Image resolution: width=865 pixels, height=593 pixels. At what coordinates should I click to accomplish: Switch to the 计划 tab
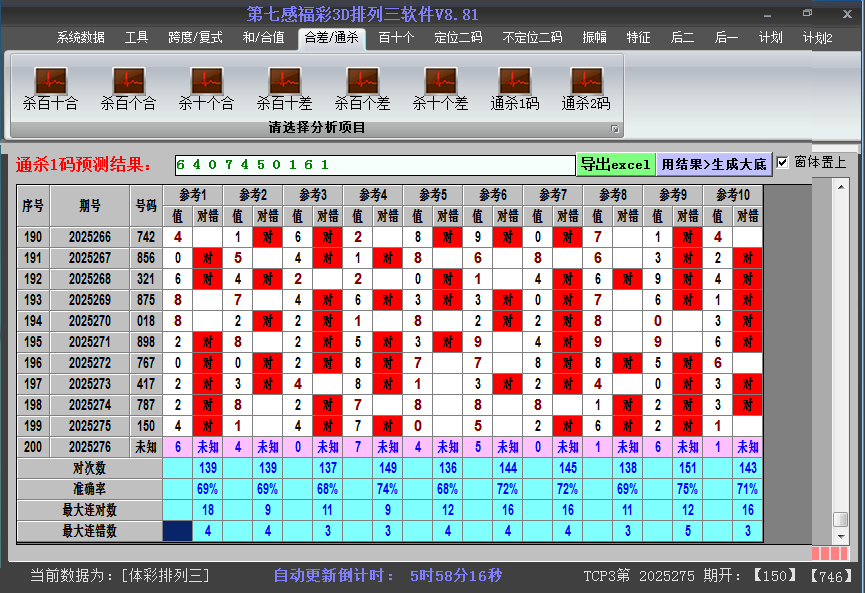pos(770,38)
